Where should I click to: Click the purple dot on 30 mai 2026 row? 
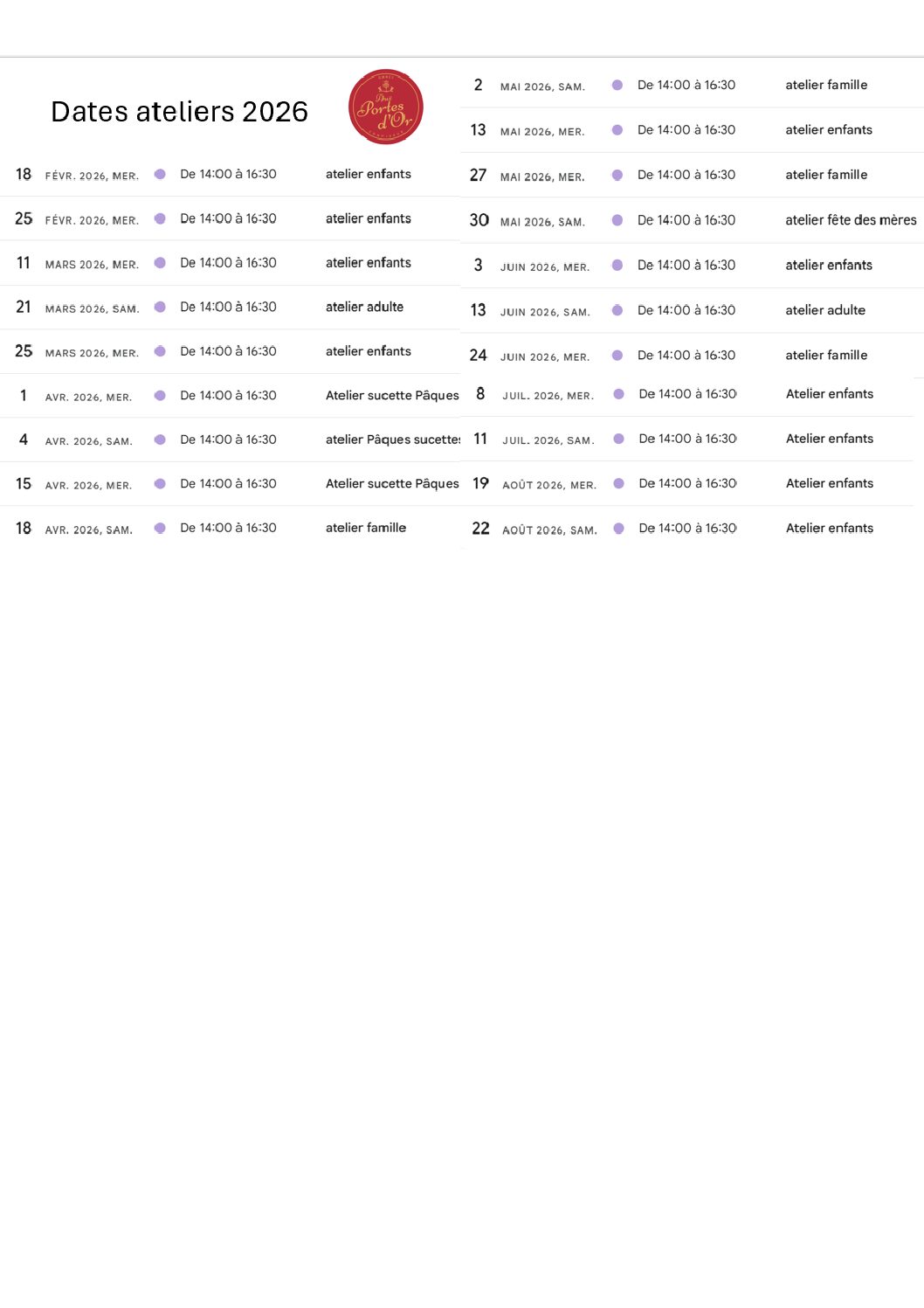coord(617,220)
